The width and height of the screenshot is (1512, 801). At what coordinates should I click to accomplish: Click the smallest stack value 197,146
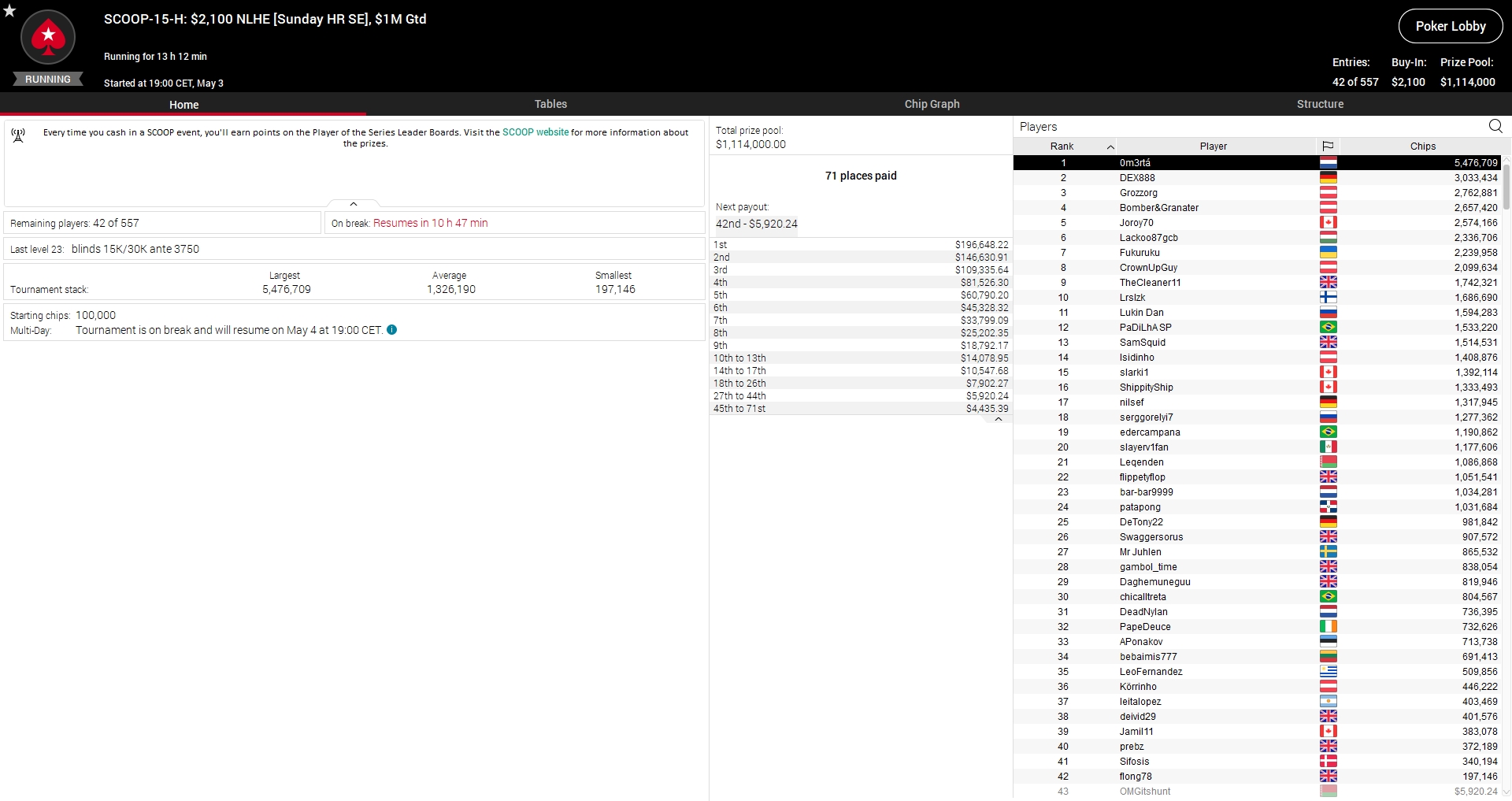[x=615, y=289]
